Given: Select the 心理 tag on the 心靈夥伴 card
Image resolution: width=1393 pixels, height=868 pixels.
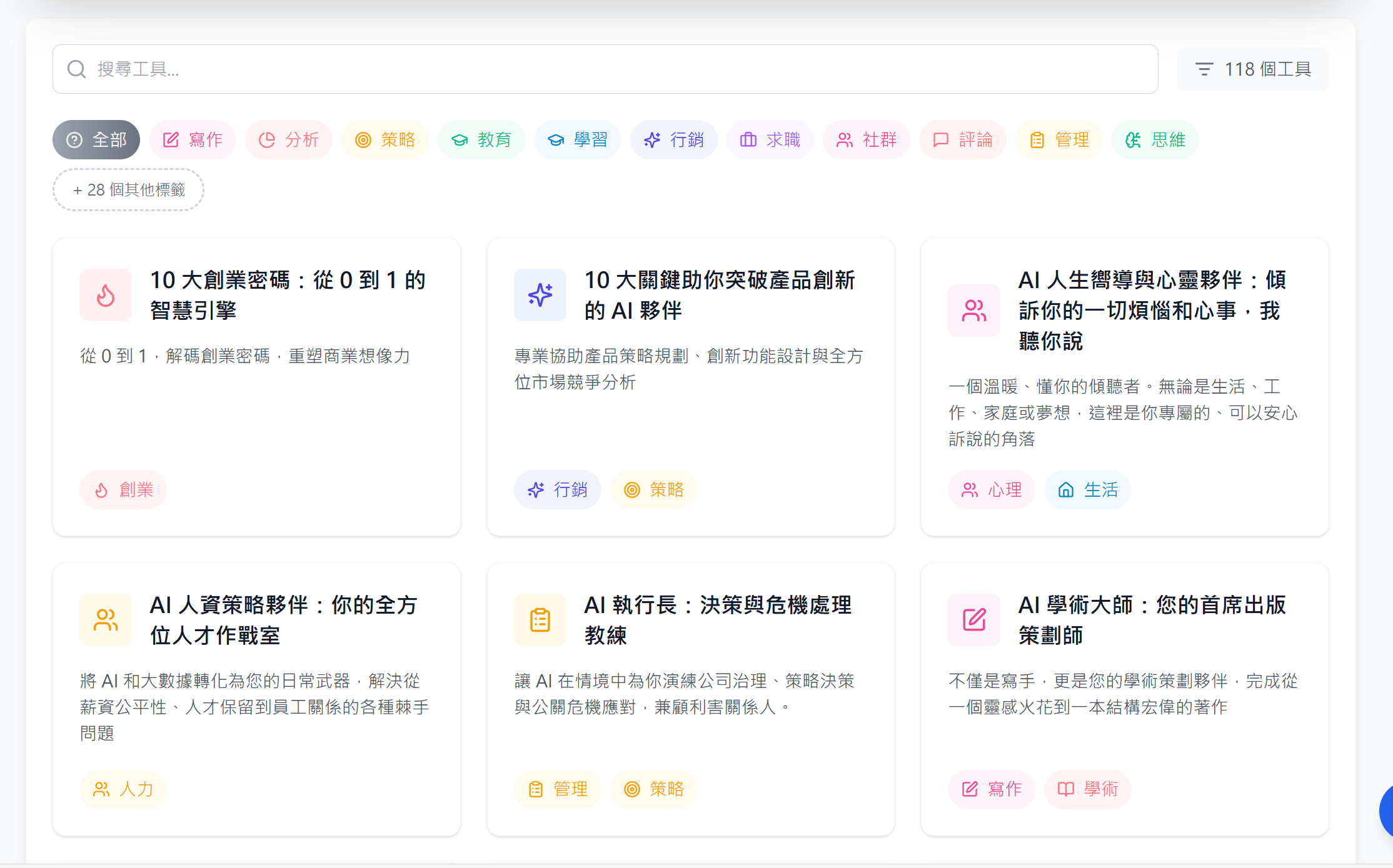Looking at the screenshot, I should point(991,489).
